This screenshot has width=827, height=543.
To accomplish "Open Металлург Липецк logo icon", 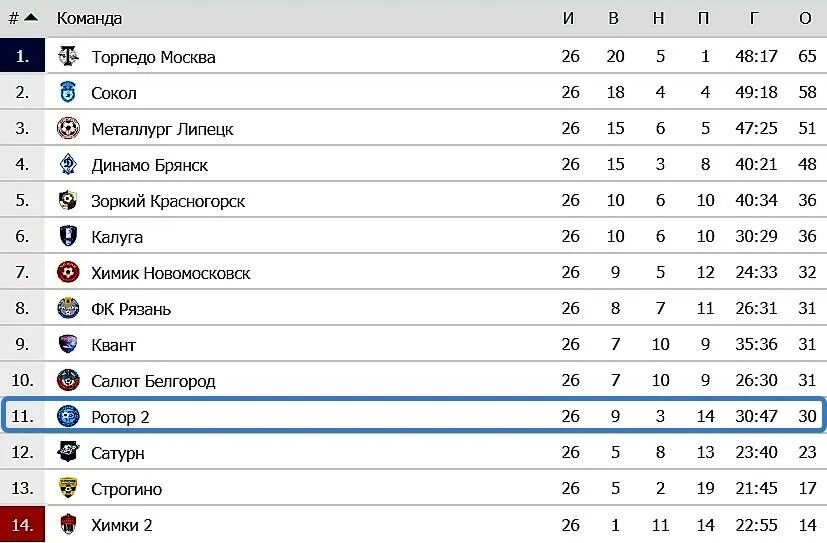I will click(x=68, y=128).
